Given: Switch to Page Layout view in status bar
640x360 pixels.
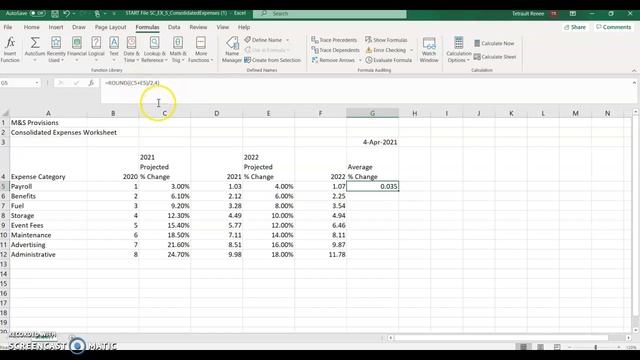Looking at the screenshot, I should tap(540, 347).
